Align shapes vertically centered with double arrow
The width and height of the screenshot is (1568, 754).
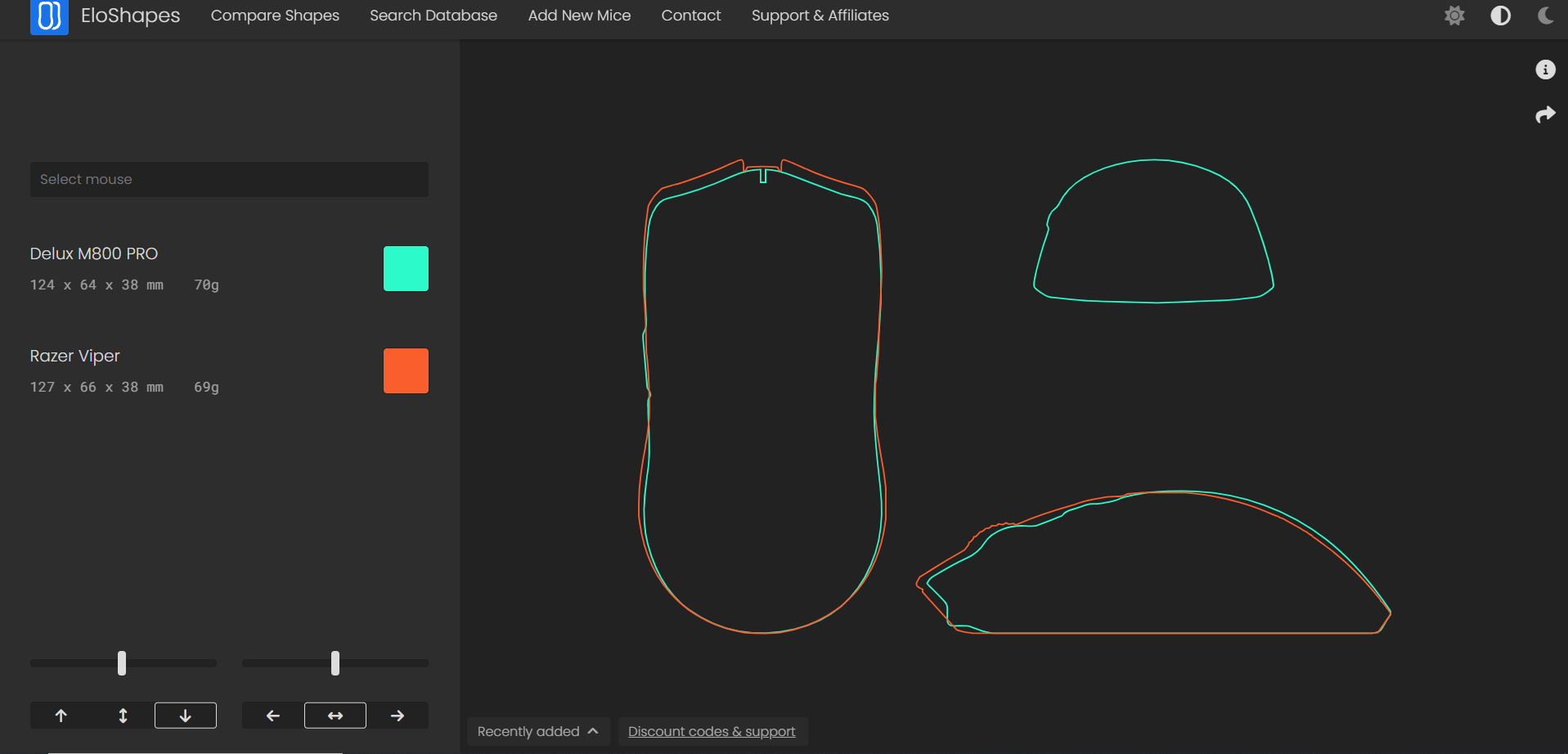point(124,716)
